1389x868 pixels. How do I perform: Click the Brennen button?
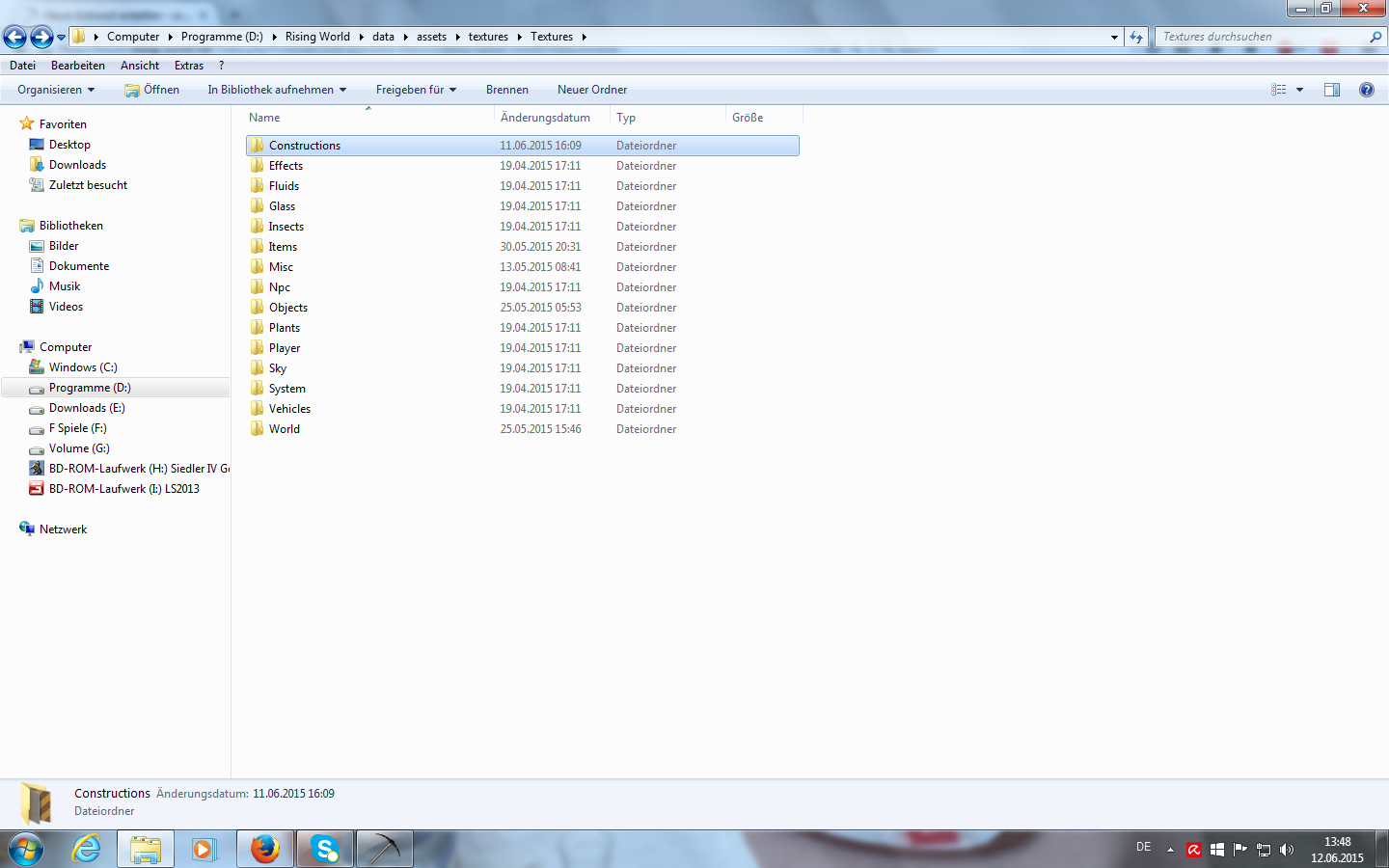pos(507,90)
